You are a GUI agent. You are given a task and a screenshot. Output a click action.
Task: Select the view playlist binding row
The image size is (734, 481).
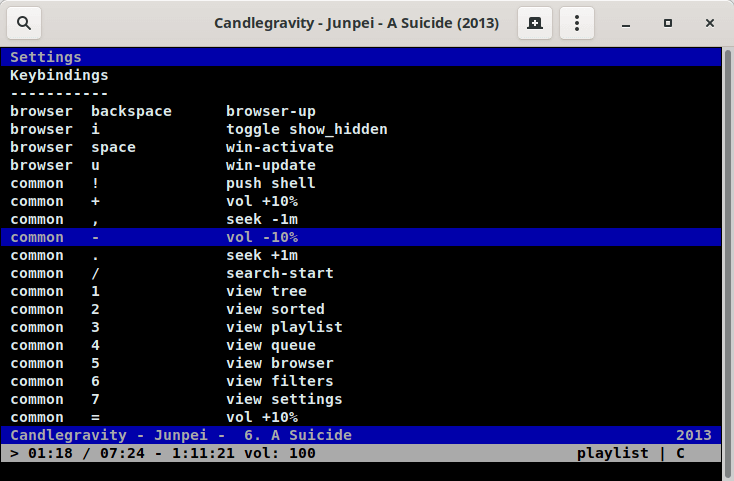pyautogui.click(x=361, y=328)
